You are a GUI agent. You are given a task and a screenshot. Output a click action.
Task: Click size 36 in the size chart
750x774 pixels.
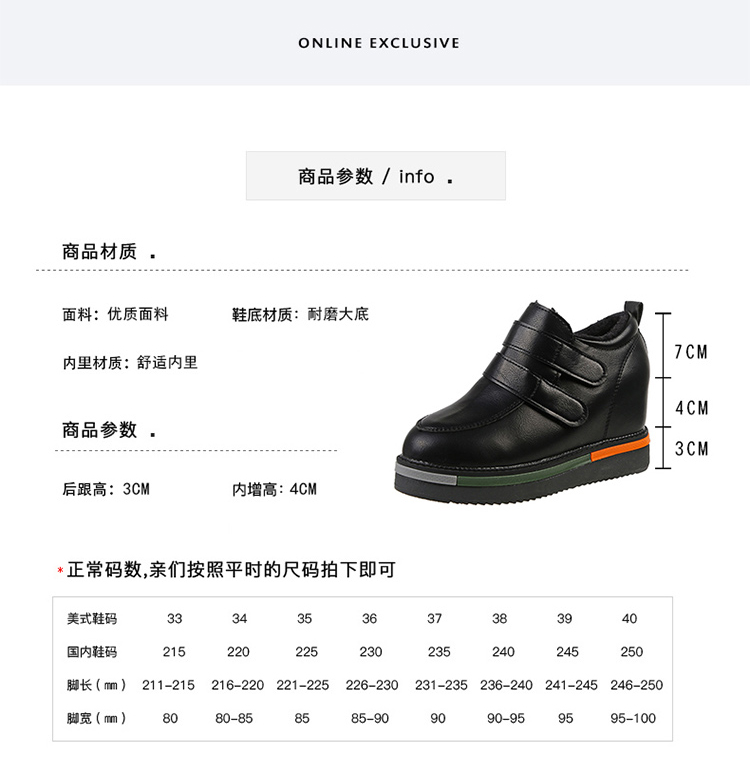369,619
